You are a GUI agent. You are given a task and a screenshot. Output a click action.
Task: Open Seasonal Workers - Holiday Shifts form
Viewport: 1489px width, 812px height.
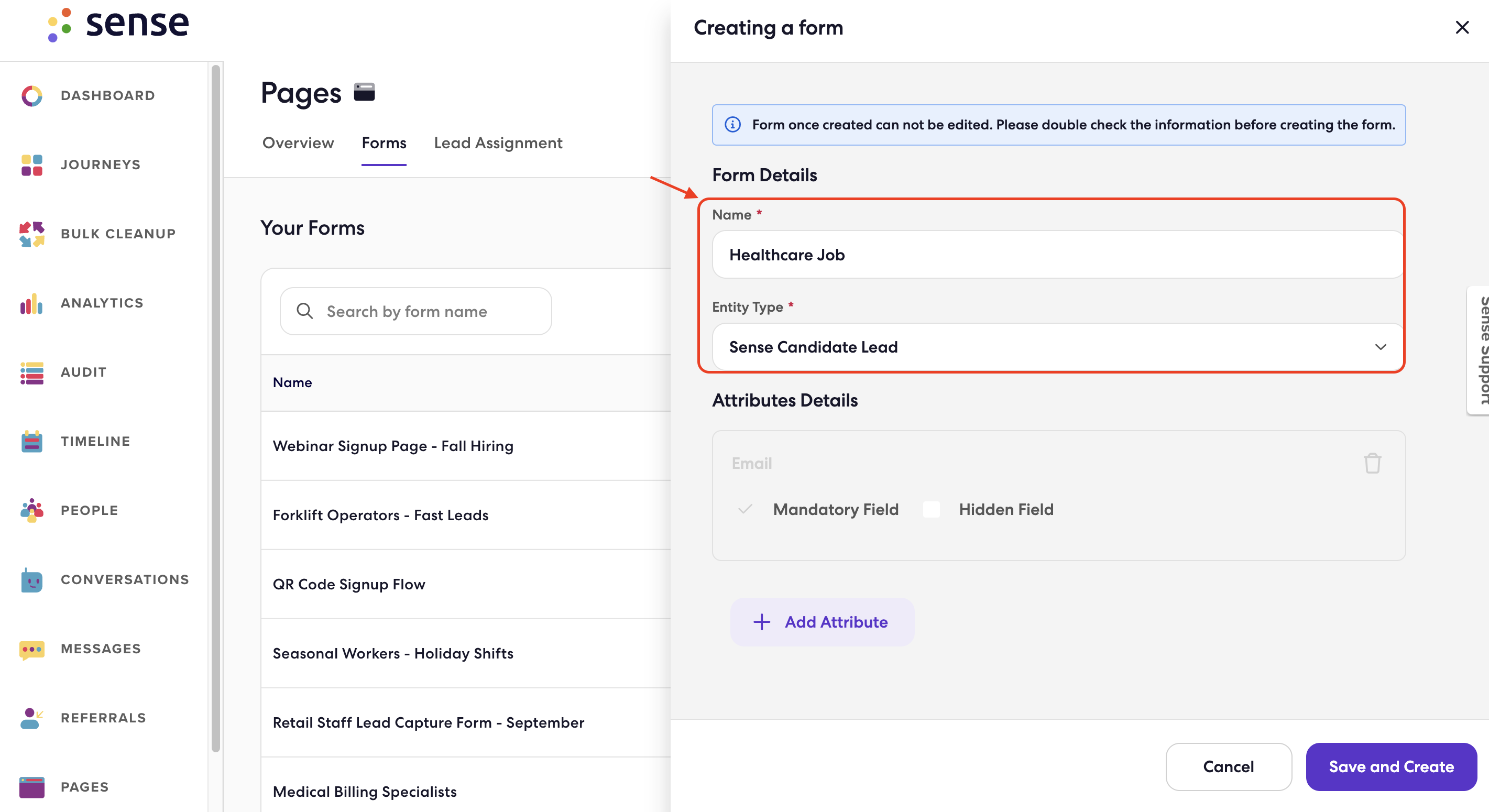pos(393,654)
